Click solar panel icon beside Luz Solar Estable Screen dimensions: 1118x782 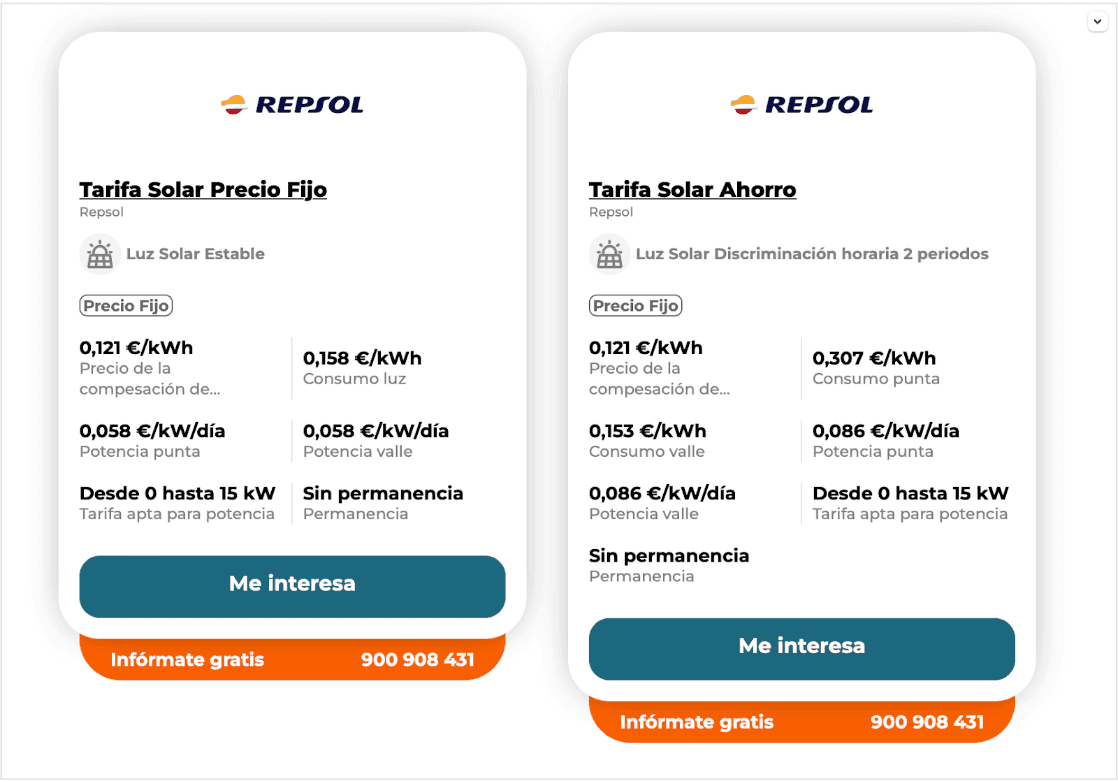[x=100, y=254]
